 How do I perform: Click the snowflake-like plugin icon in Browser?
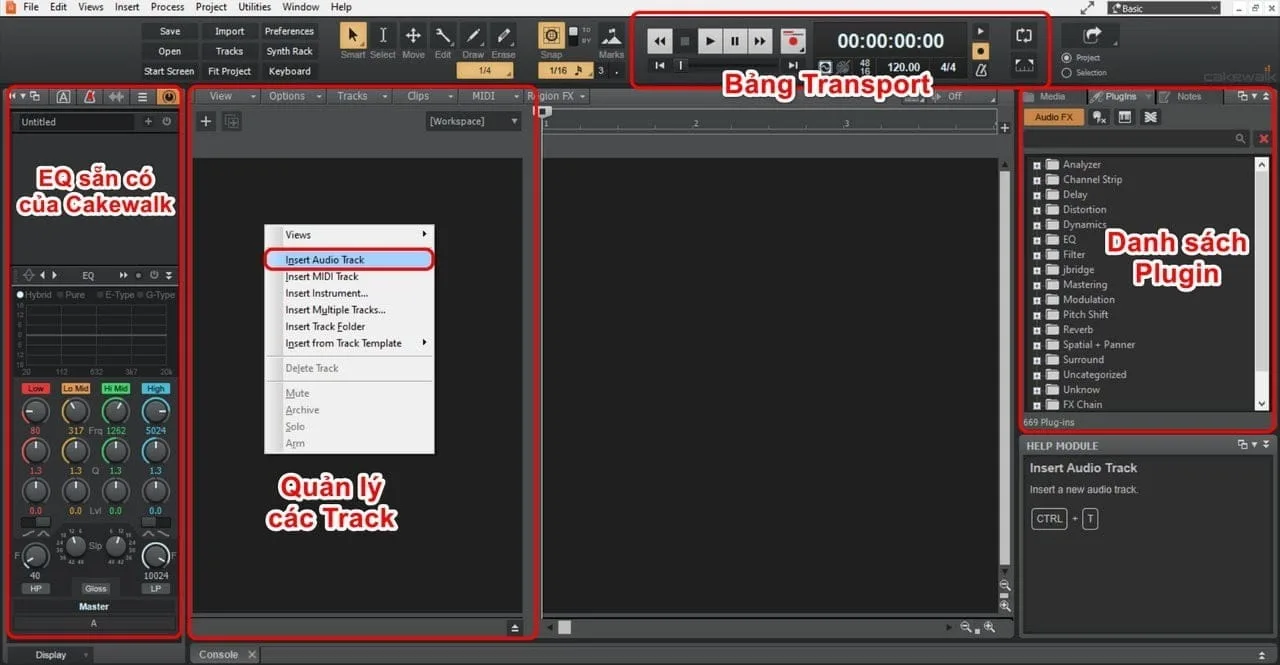1150,117
